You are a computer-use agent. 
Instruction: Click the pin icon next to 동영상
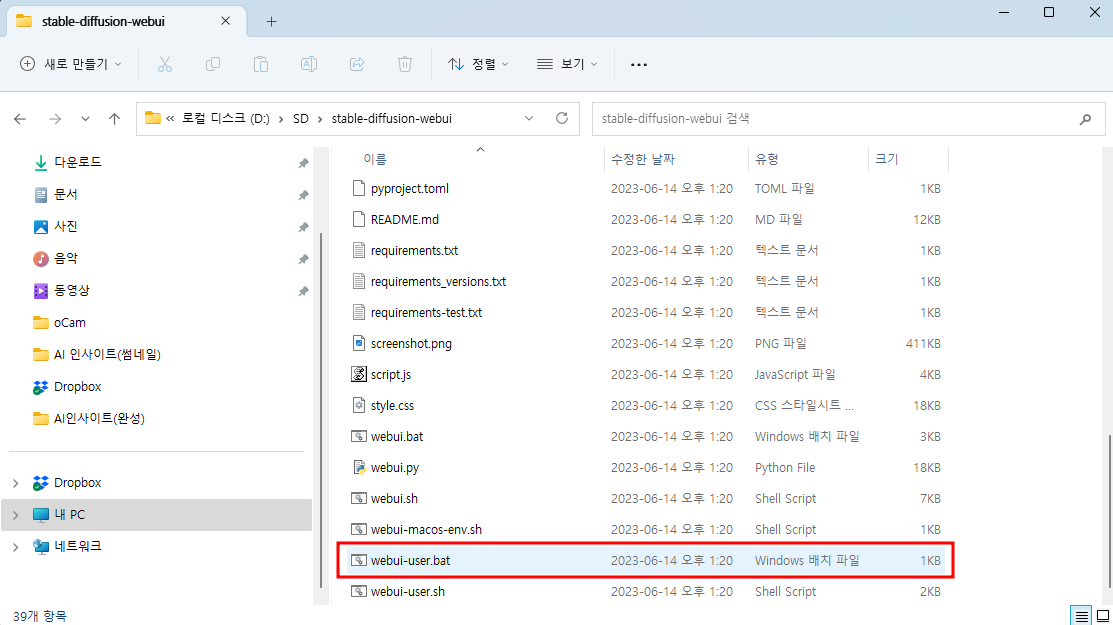click(303, 291)
